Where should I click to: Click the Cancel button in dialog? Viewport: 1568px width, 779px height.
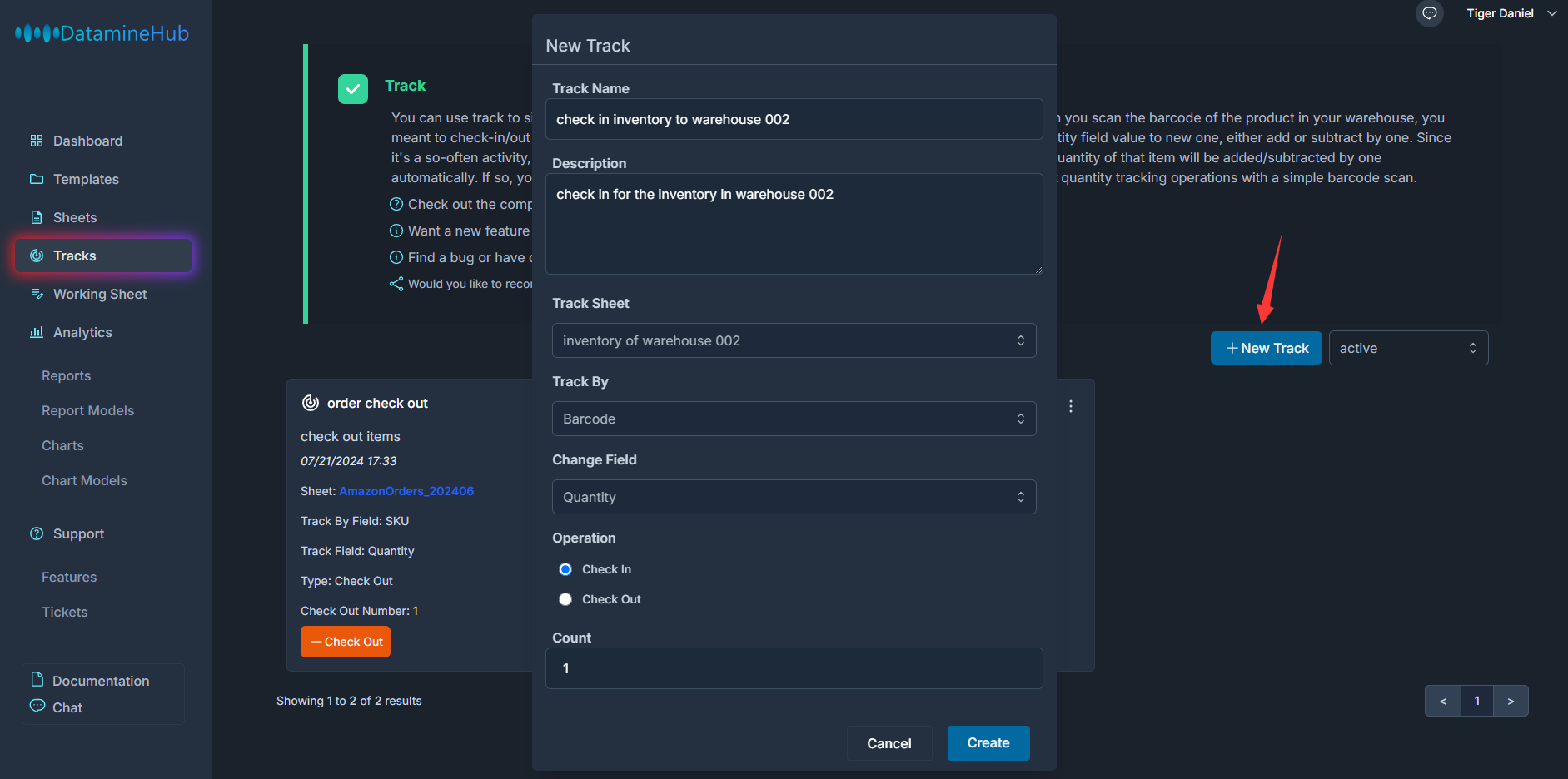point(889,743)
